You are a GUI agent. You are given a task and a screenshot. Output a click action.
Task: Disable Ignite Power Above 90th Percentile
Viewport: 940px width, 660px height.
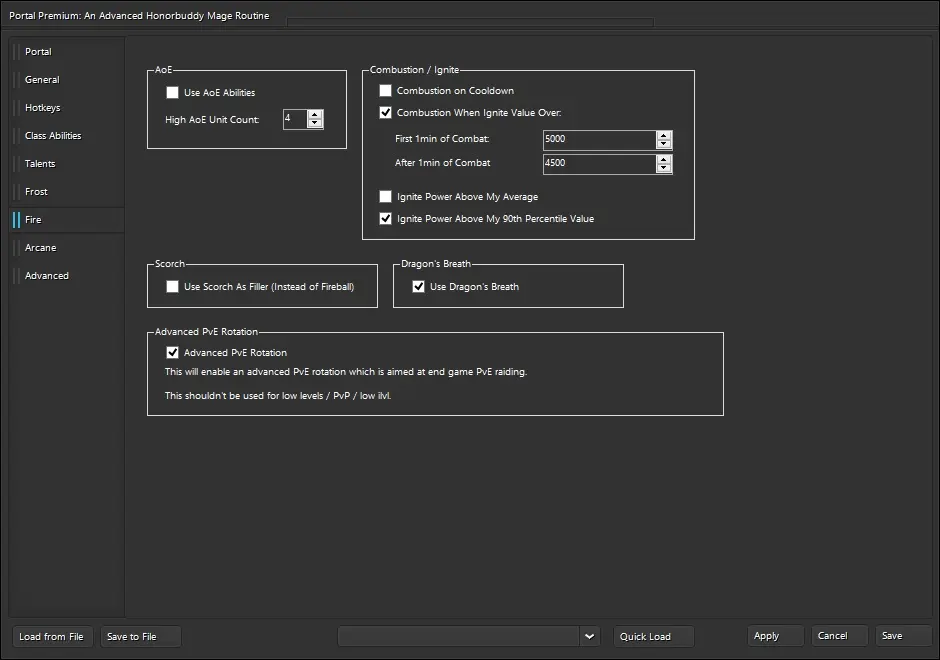pos(385,219)
